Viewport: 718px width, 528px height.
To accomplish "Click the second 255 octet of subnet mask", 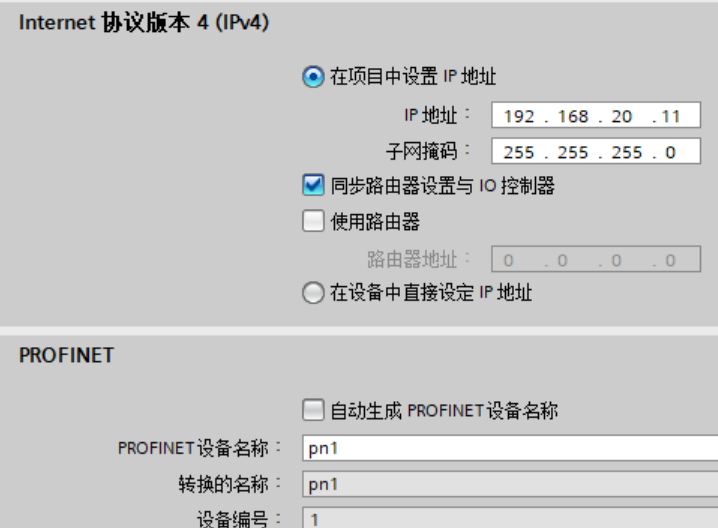I will (573, 152).
